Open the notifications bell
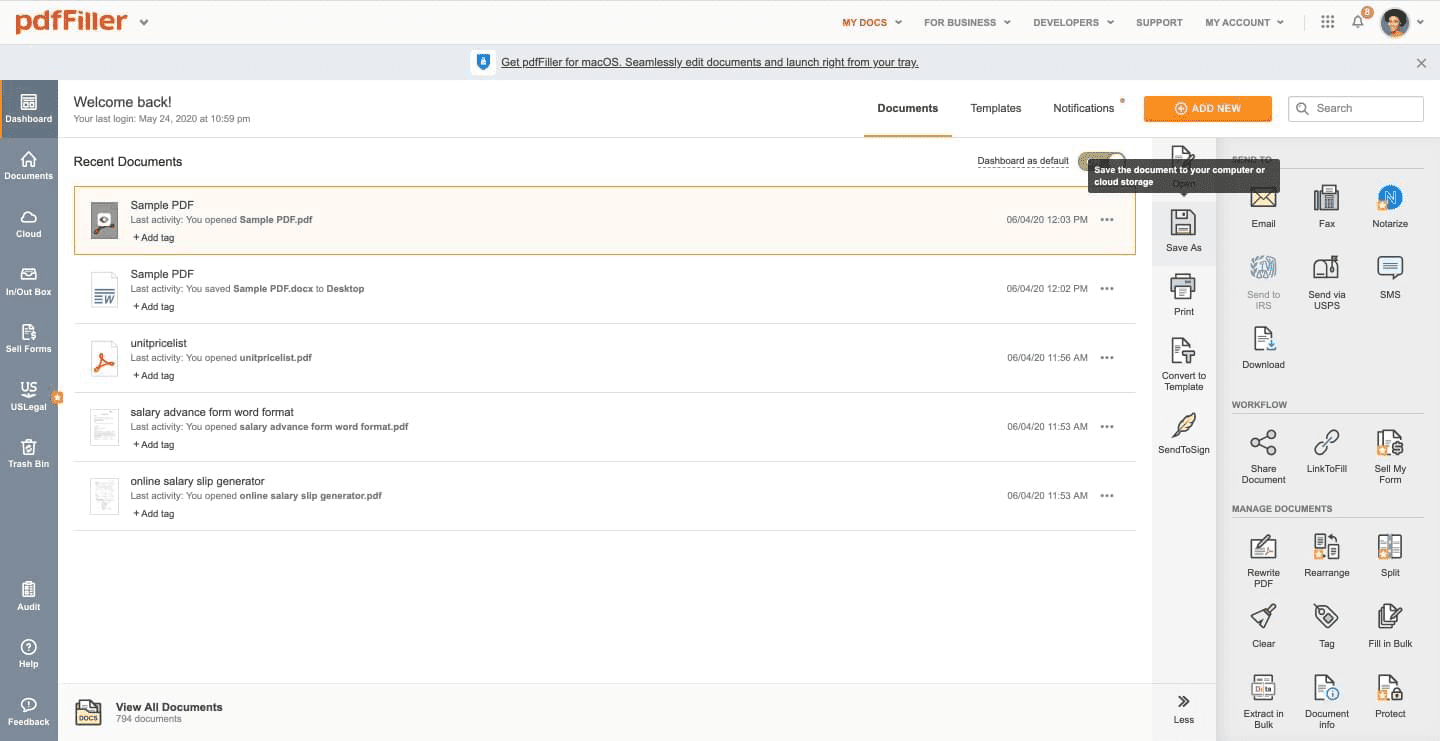Image resolution: width=1440 pixels, height=741 pixels. (1358, 22)
